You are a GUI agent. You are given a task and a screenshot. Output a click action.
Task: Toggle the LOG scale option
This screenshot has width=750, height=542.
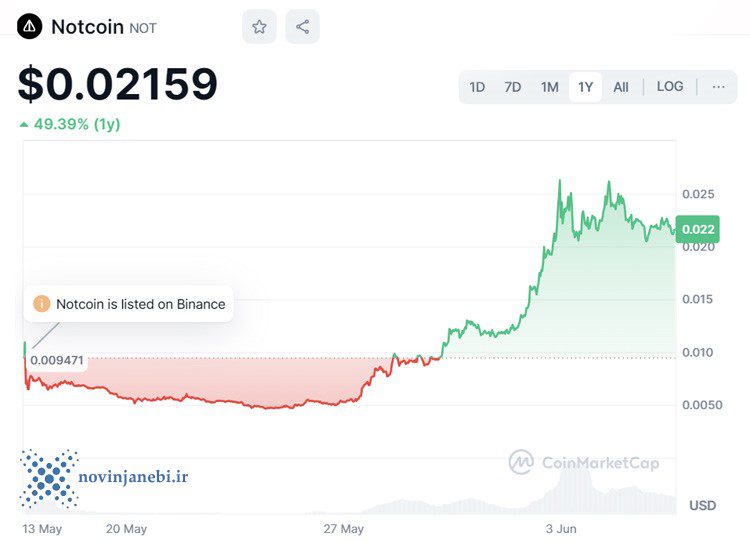[670, 87]
